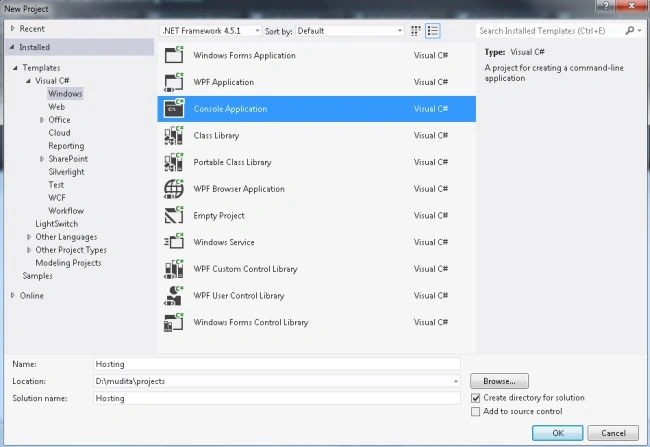The width and height of the screenshot is (650, 447).
Task: Select the Test category
Action: click(56, 185)
